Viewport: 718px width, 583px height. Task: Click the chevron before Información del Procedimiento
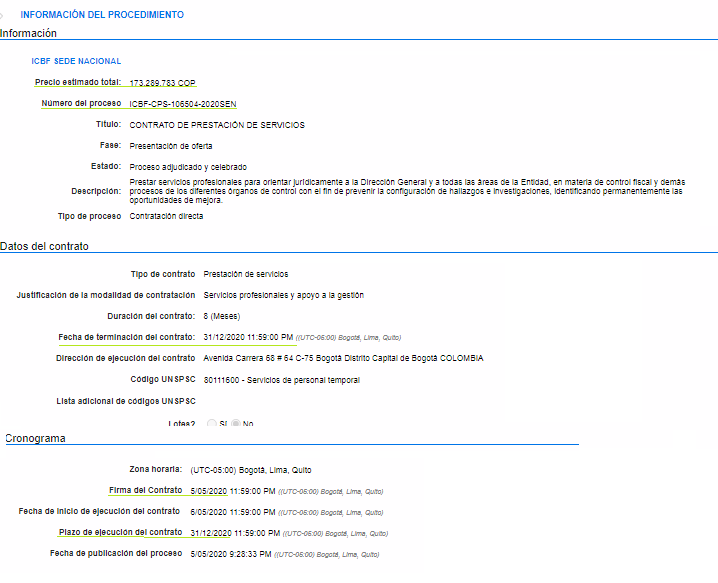pos(2,16)
